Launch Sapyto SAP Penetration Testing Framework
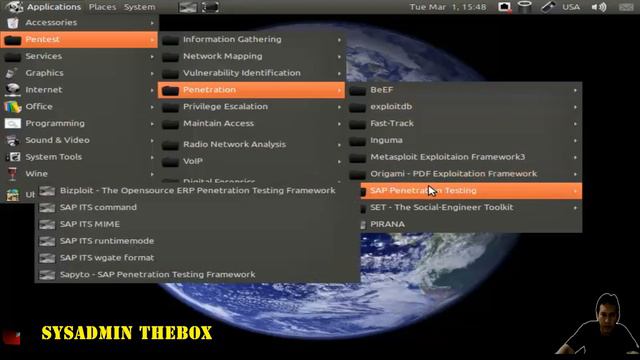The width and height of the screenshot is (640, 360). tap(198, 274)
